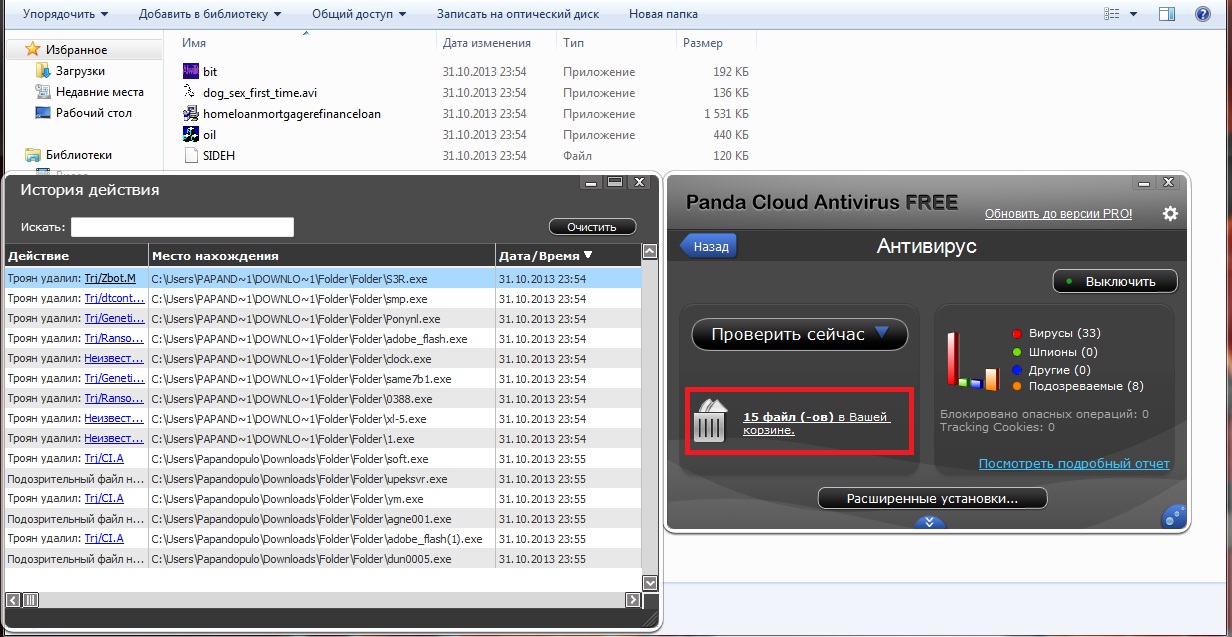Click the Выключить antivirus button
The height and width of the screenshot is (637, 1232).
pos(1114,281)
